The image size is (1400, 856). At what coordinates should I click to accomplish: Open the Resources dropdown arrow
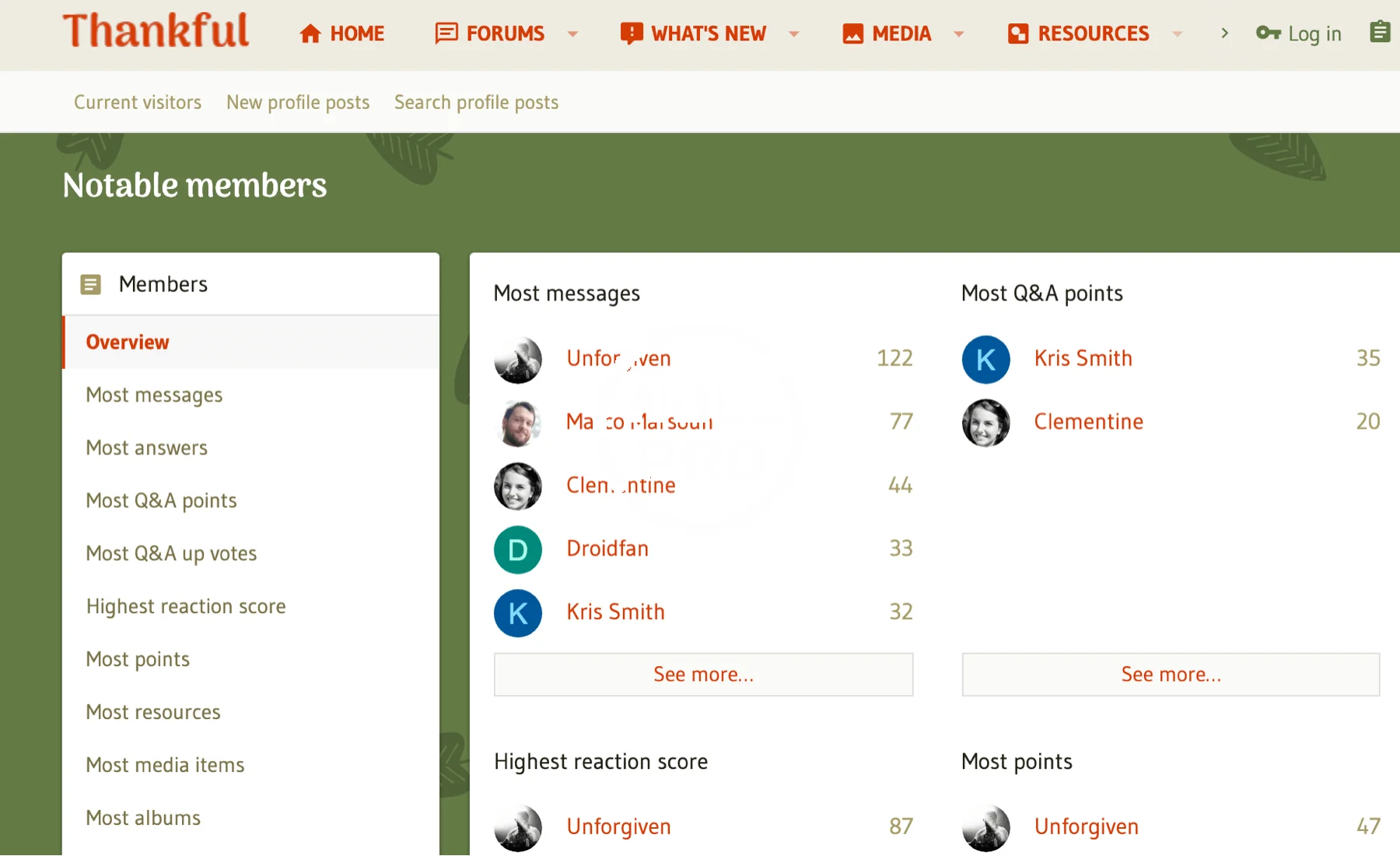[1177, 33]
